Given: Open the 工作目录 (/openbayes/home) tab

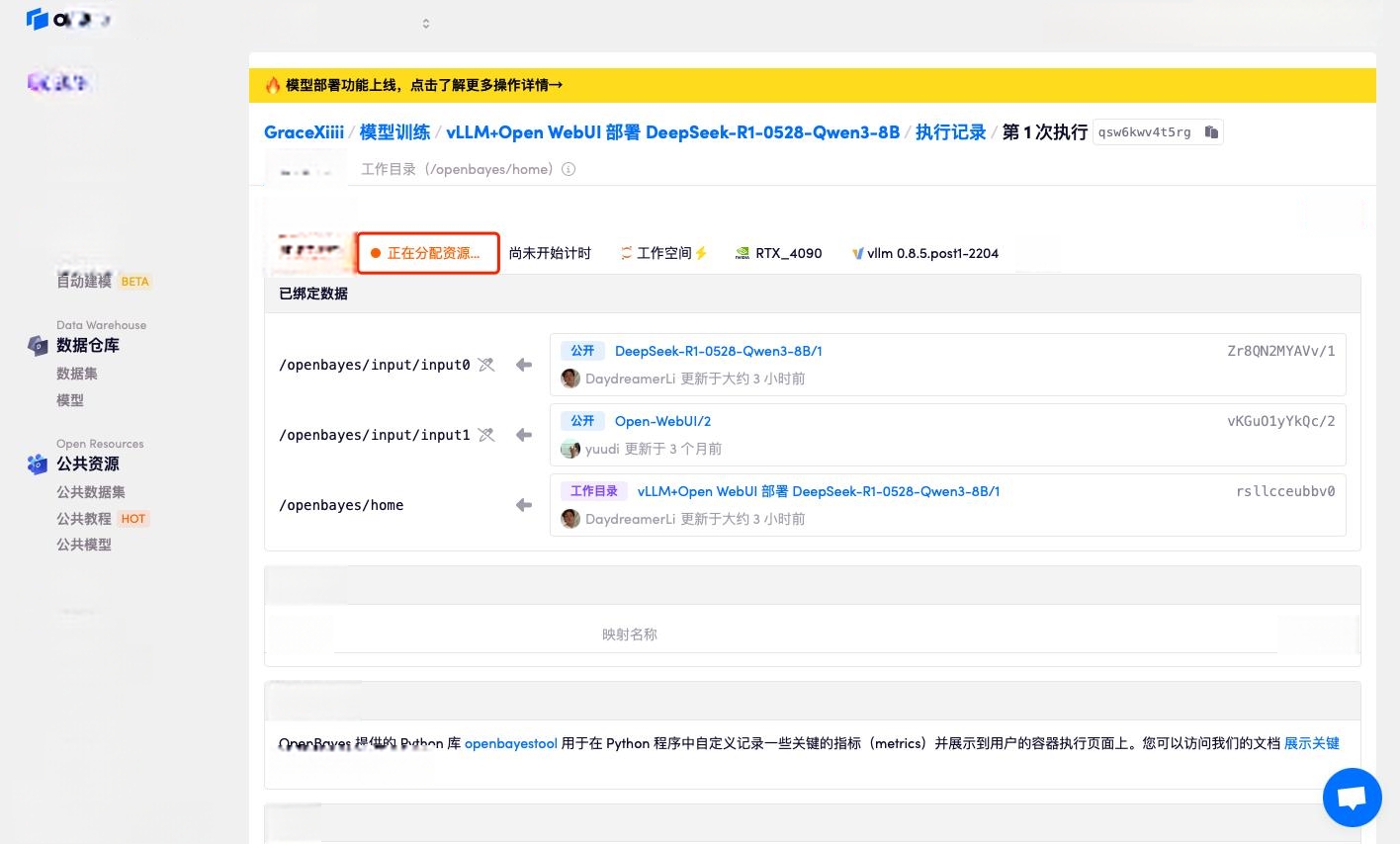Looking at the screenshot, I should [x=468, y=169].
